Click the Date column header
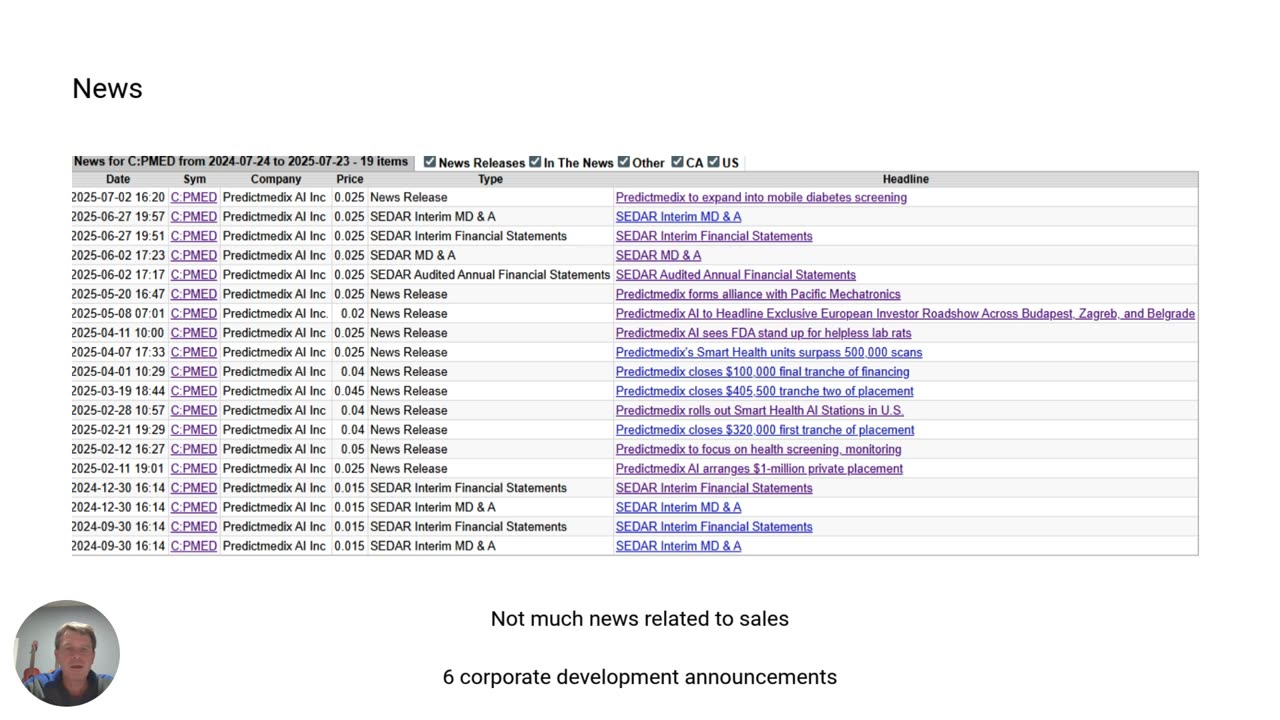Screen dimensions: 1280x720 coord(118,179)
